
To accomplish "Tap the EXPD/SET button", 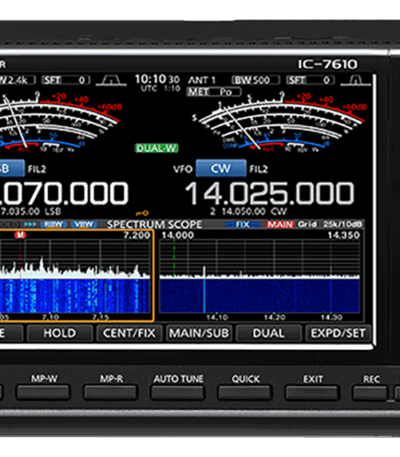I will coord(338,333).
